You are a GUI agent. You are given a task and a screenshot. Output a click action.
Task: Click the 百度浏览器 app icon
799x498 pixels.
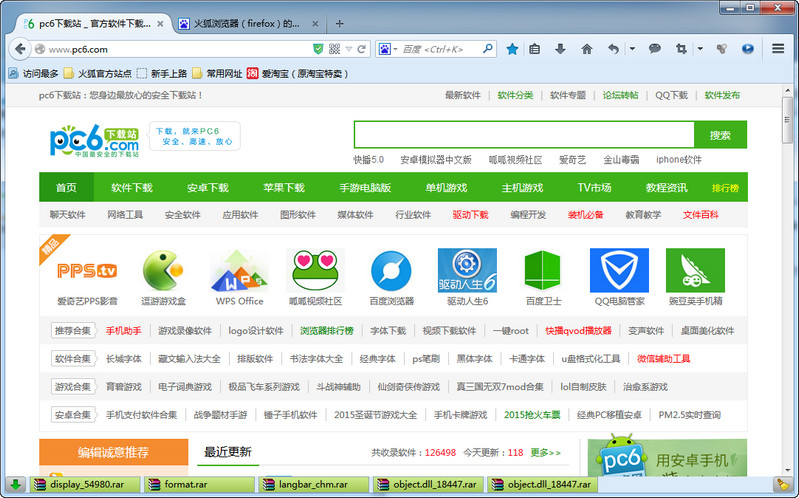click(391, 272)
